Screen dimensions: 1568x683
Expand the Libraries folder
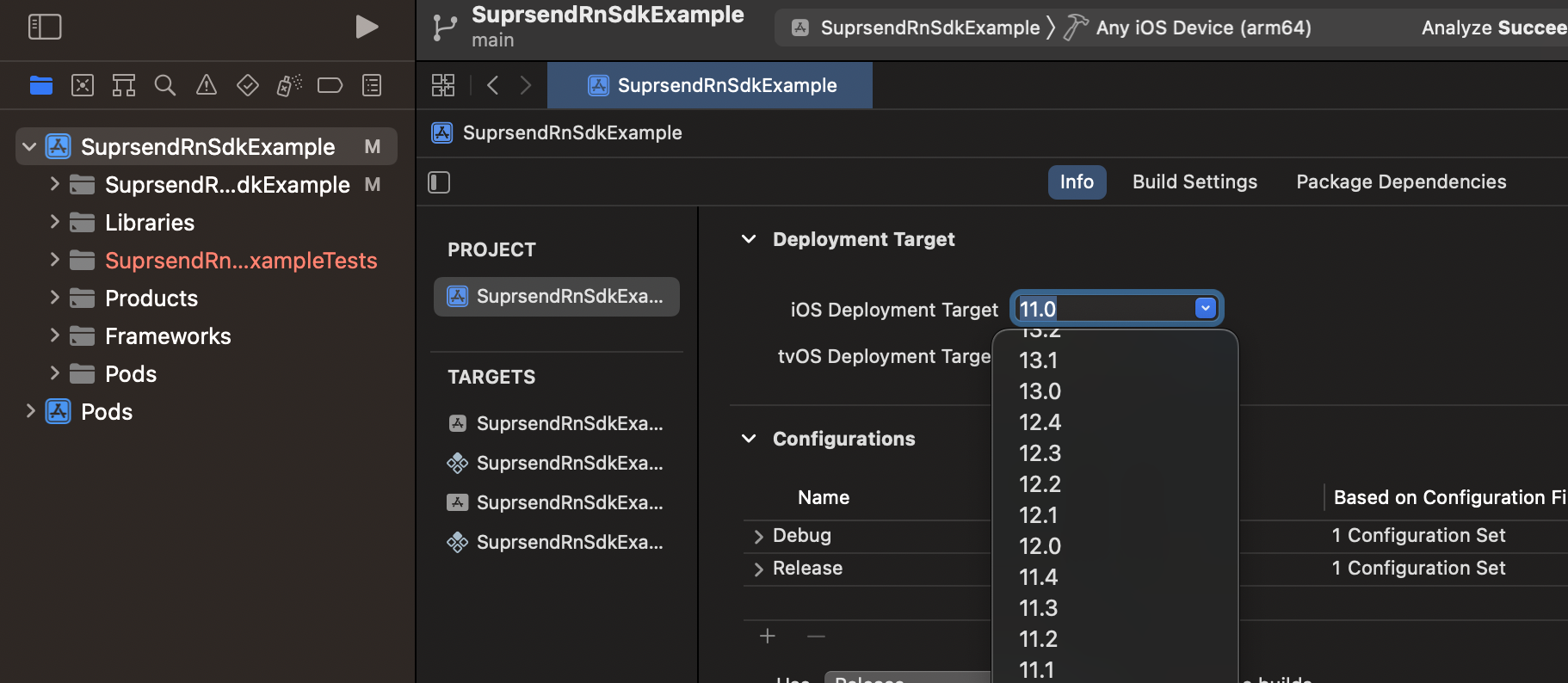pos(54,222)
